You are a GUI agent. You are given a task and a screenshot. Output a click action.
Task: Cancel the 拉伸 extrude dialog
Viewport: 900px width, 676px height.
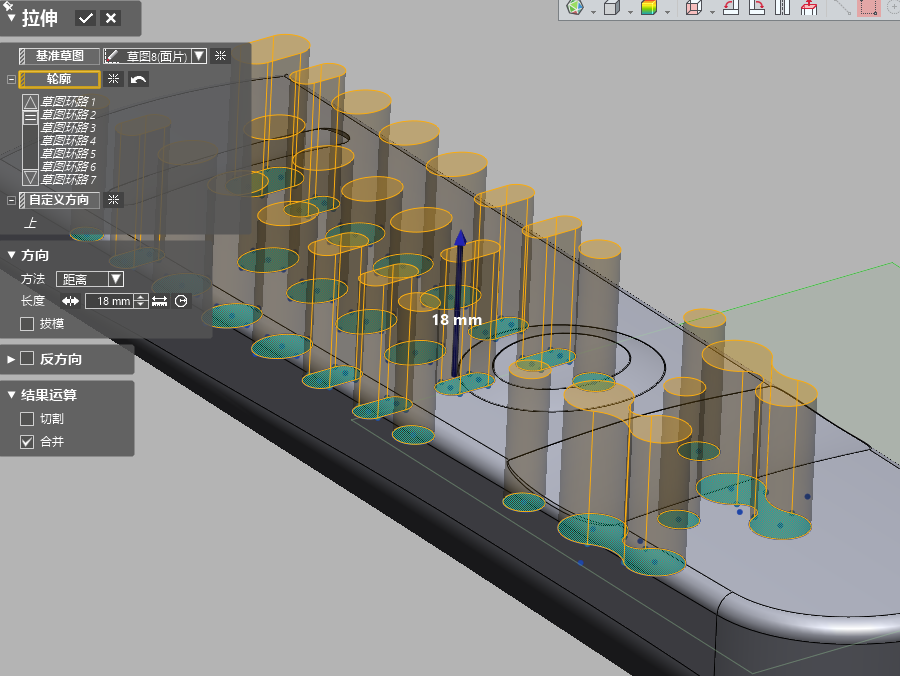click(x=111, y=18)
